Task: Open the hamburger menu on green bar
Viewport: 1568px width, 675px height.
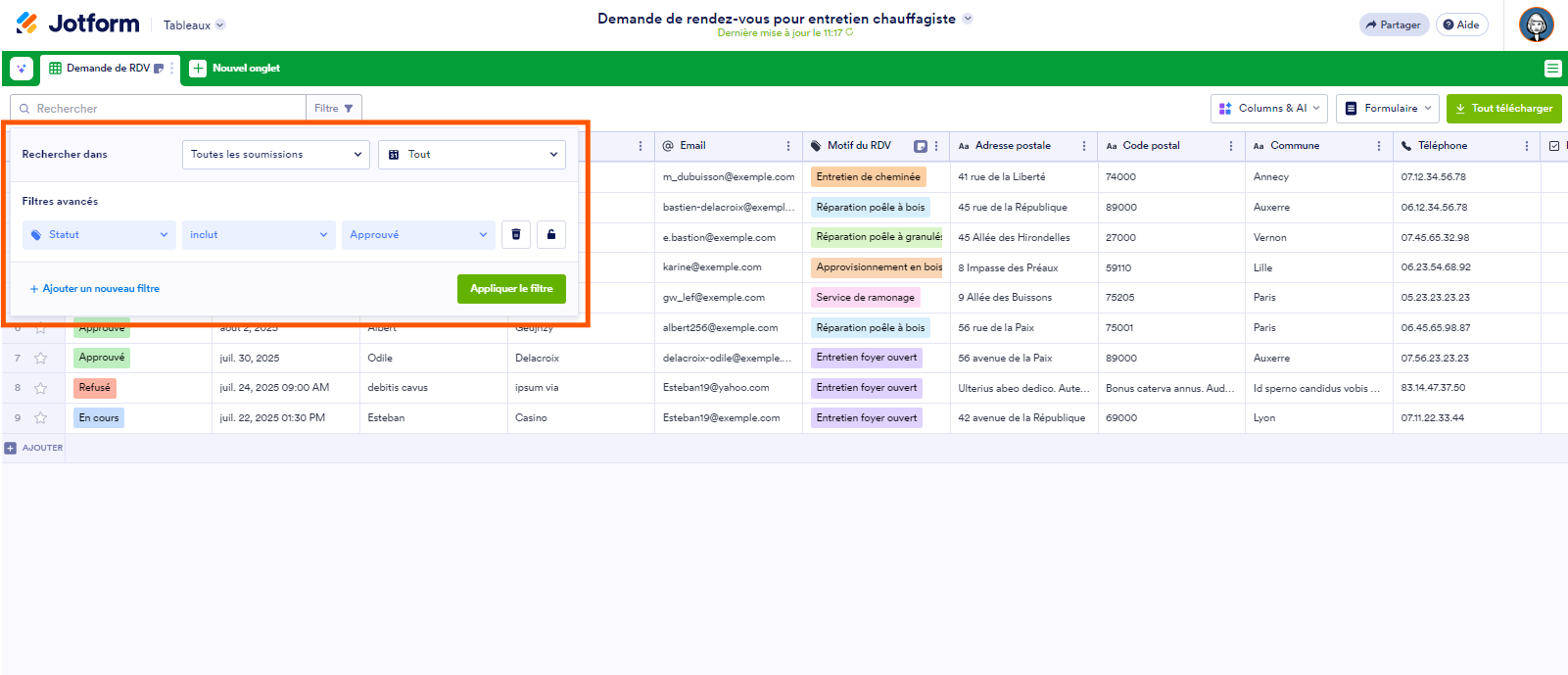Action: click(1552, 69)
